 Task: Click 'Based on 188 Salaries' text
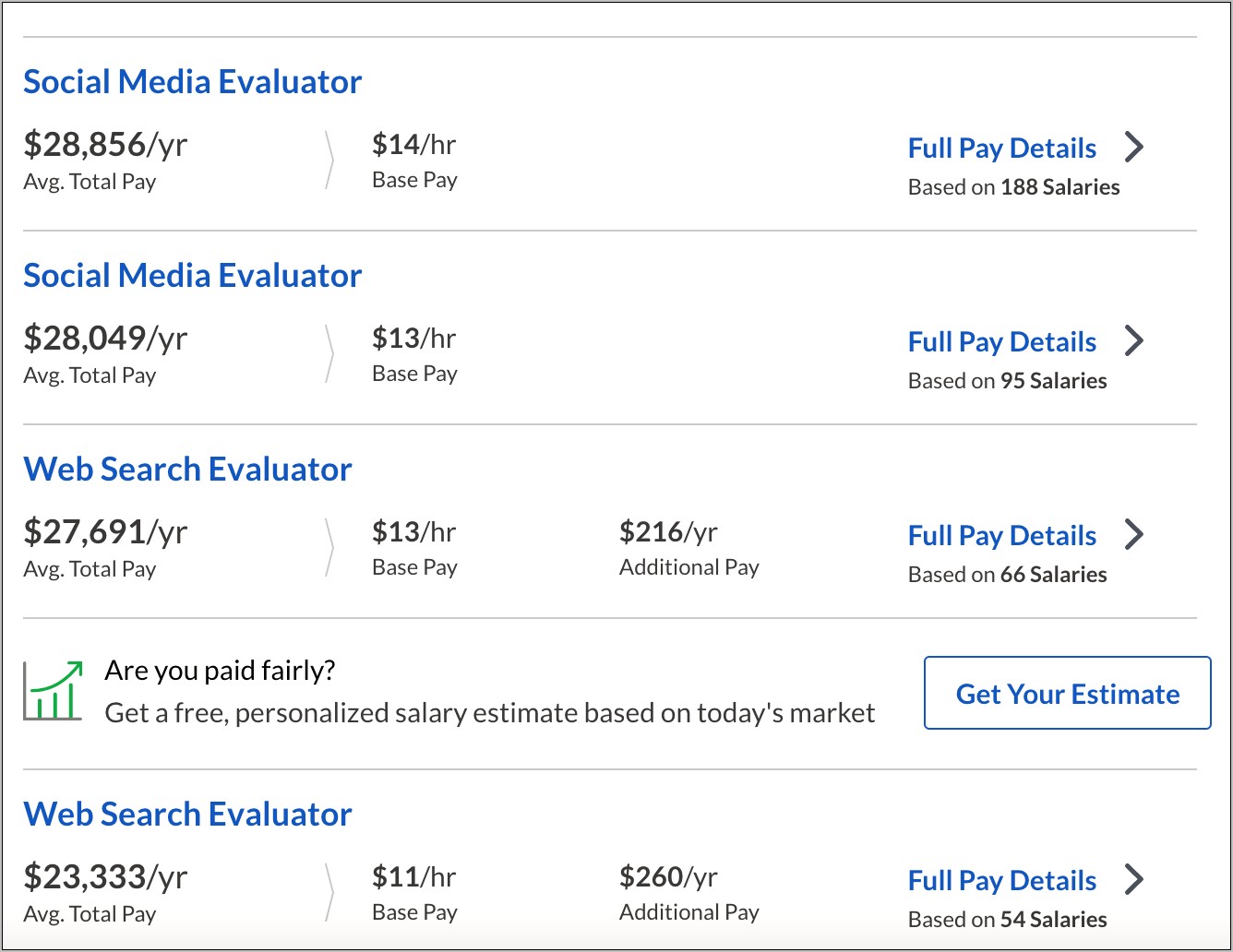[1013, 187]
